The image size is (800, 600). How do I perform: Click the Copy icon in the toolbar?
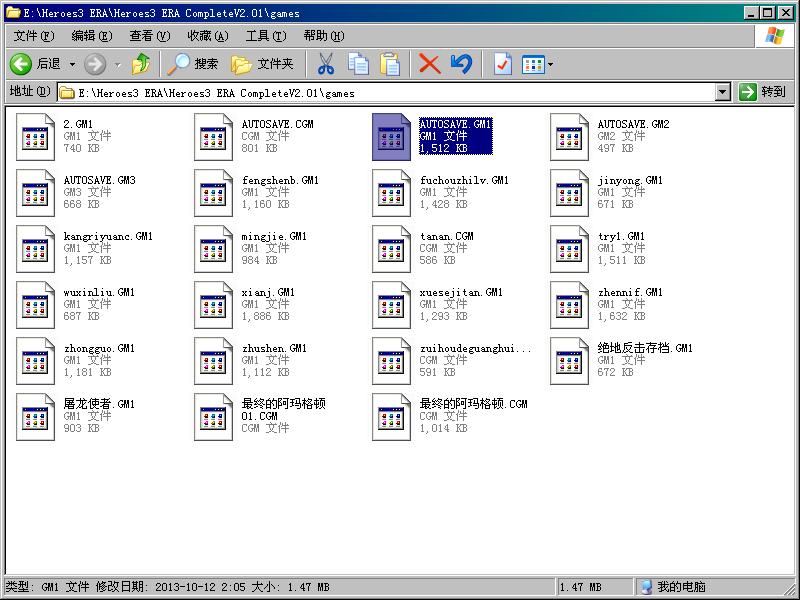358,64
